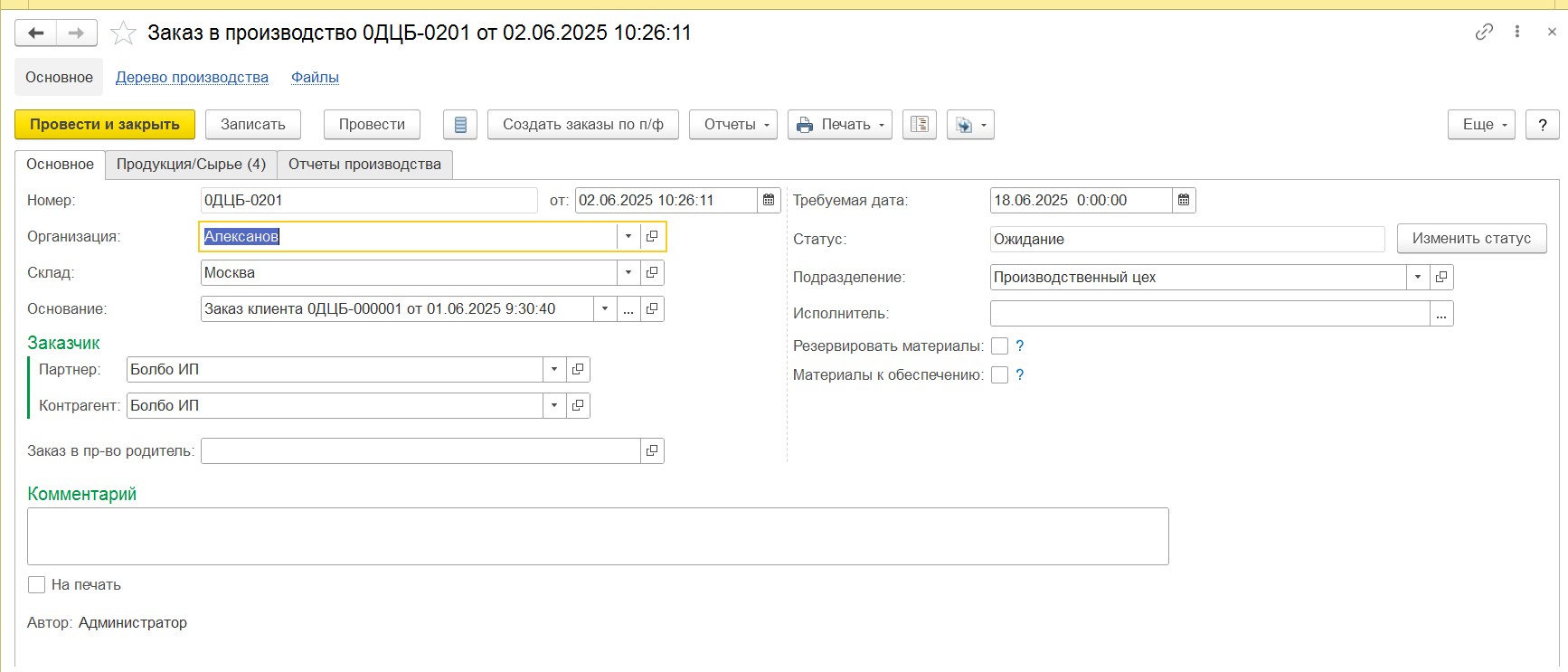Click the favorites star icon
1568x672 pixels.
pyautogui.click(x=123, y=33)
